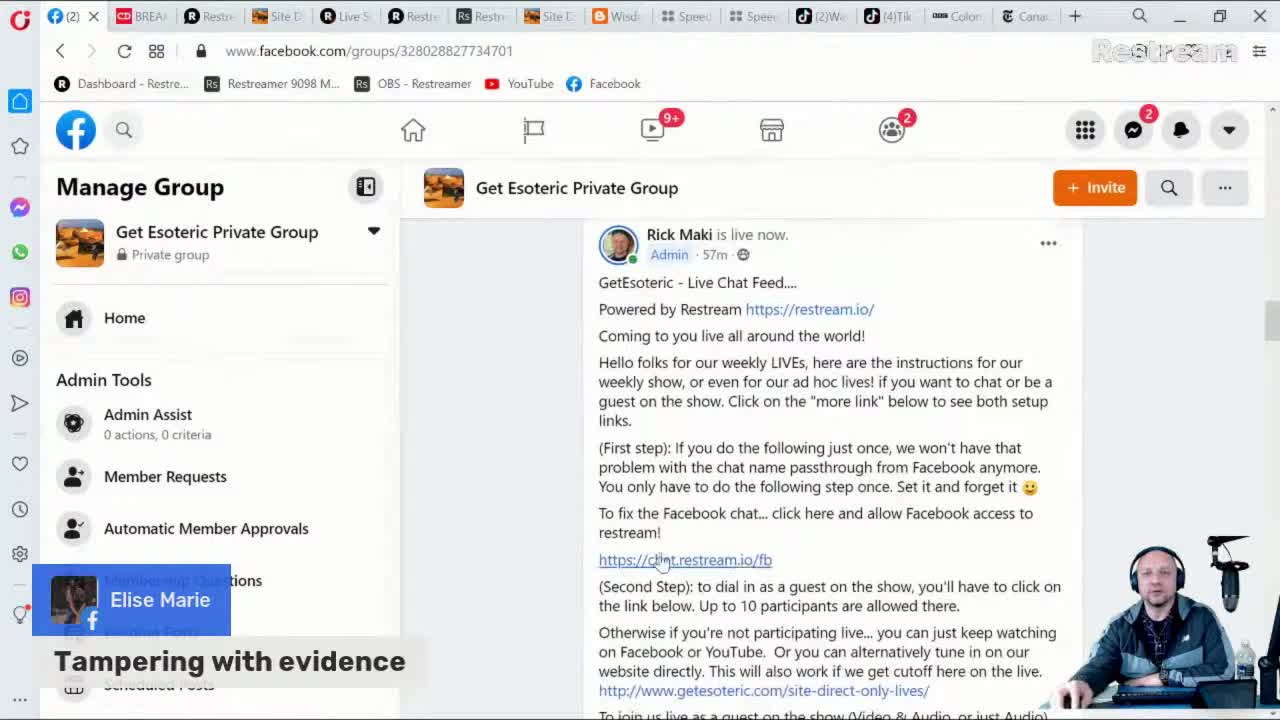Go back to the previous page
This screenshot has height=720, width=1280.
click(60, 51)
